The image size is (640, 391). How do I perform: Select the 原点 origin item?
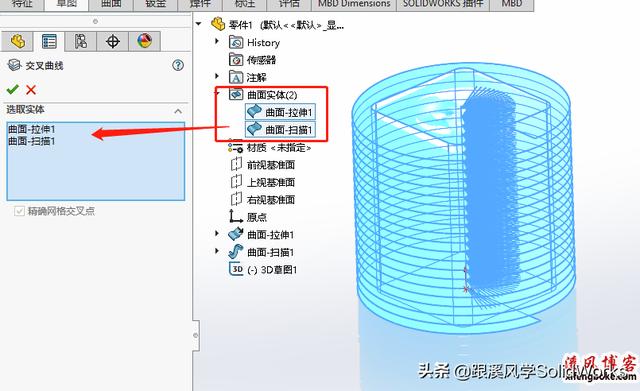coord(257,217)
